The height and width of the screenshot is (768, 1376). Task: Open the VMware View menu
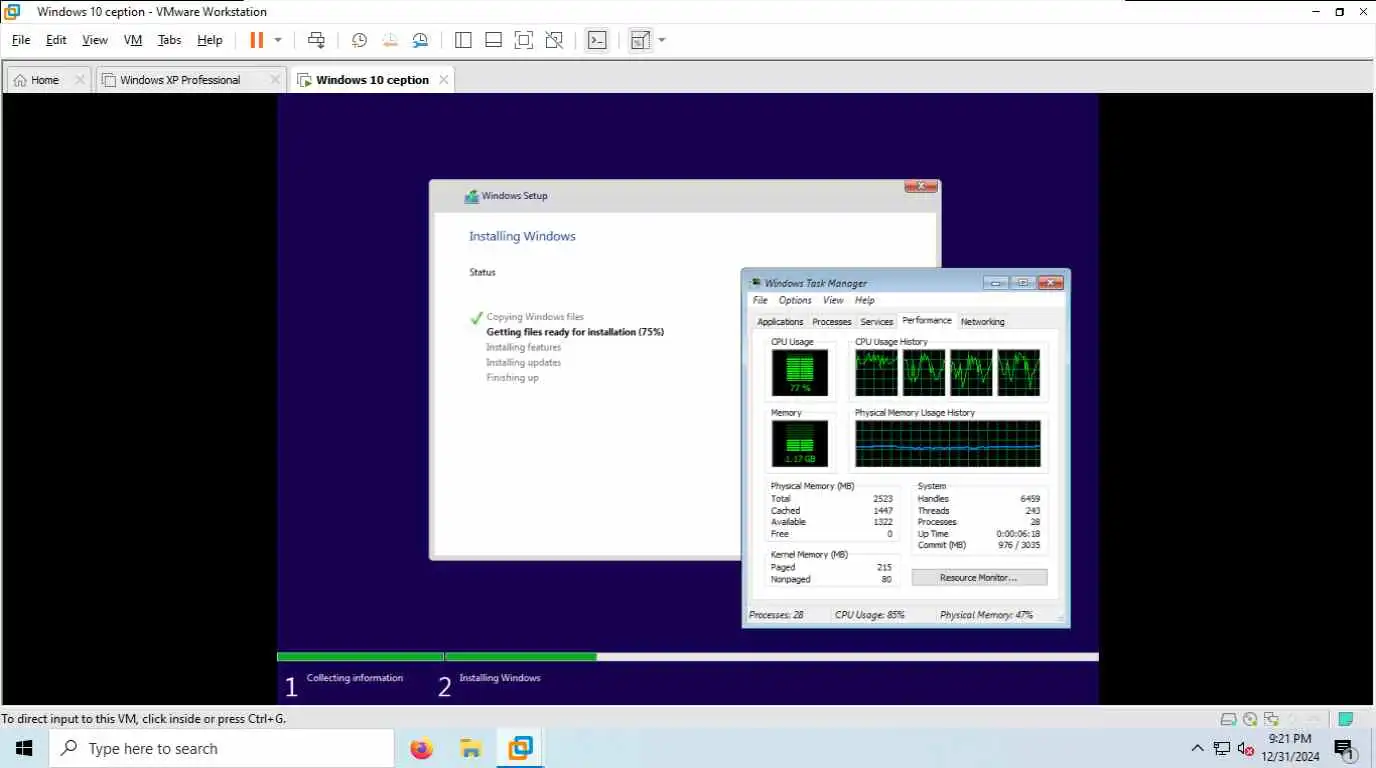95,40
